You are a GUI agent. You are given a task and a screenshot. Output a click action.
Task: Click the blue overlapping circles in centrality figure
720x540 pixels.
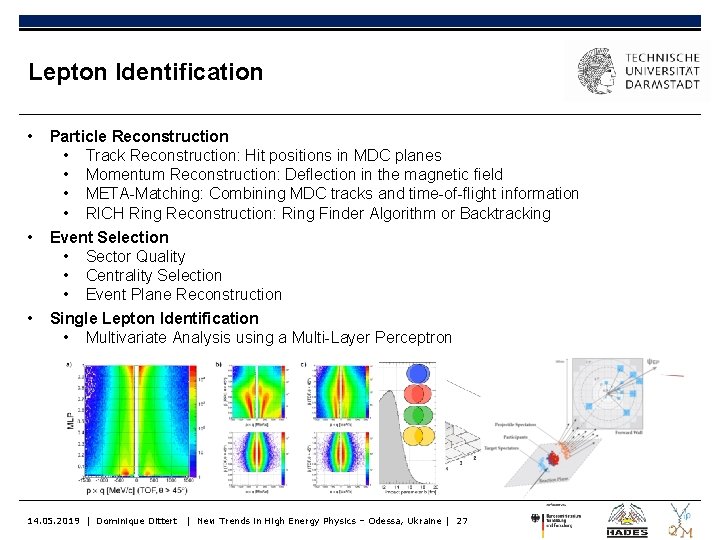point(418,374)
